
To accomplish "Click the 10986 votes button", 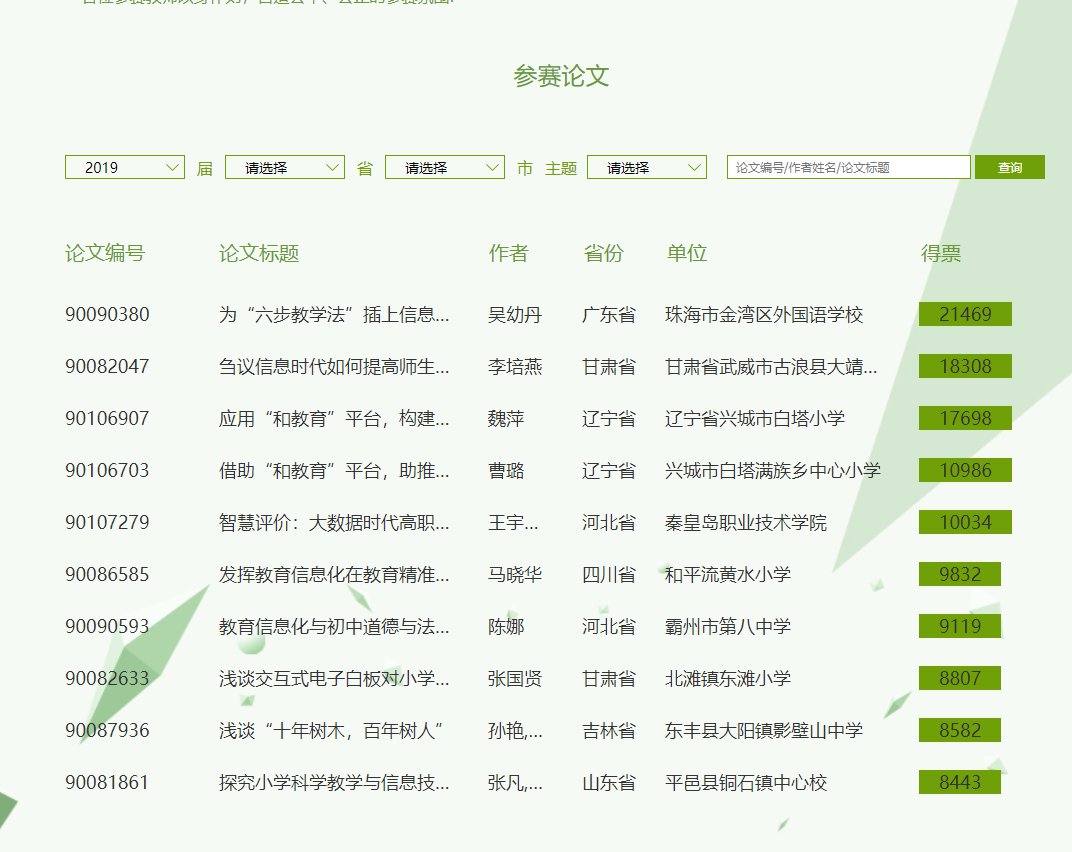I will [x=965, y=471].
